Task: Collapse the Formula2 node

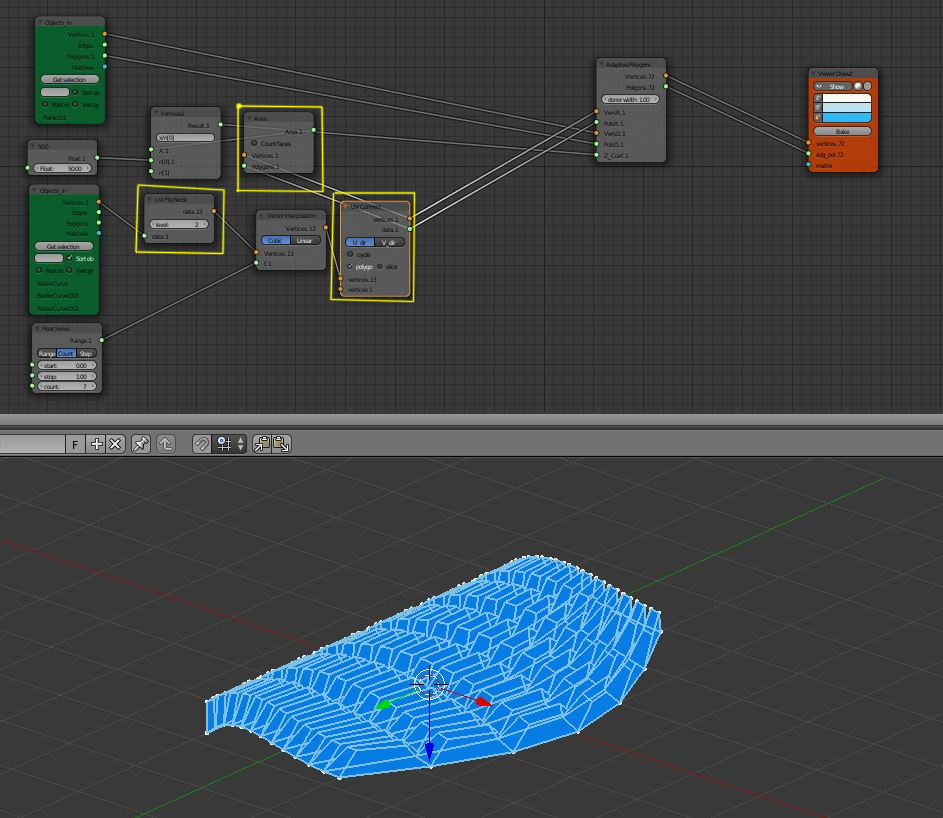Action: pos(156,113)
